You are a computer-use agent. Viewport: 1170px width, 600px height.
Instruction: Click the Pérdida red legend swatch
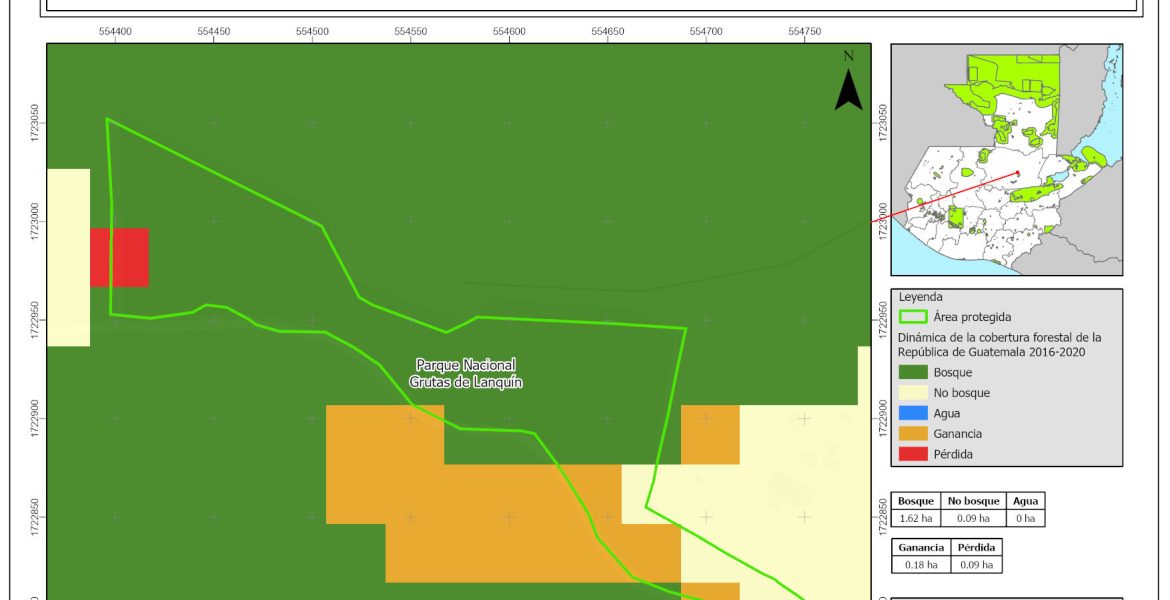[912, 454]
